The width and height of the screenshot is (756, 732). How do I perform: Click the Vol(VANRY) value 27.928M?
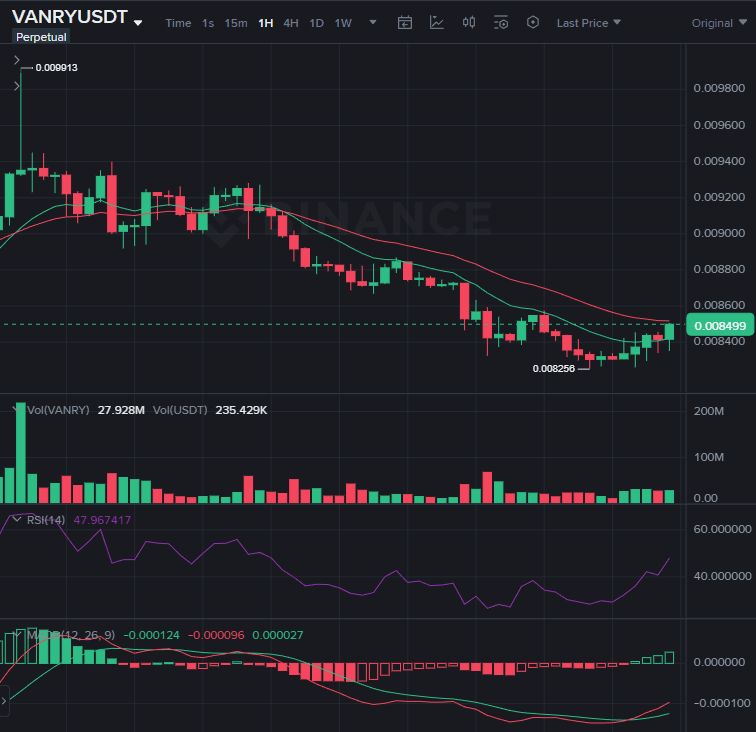coord(121,410)
